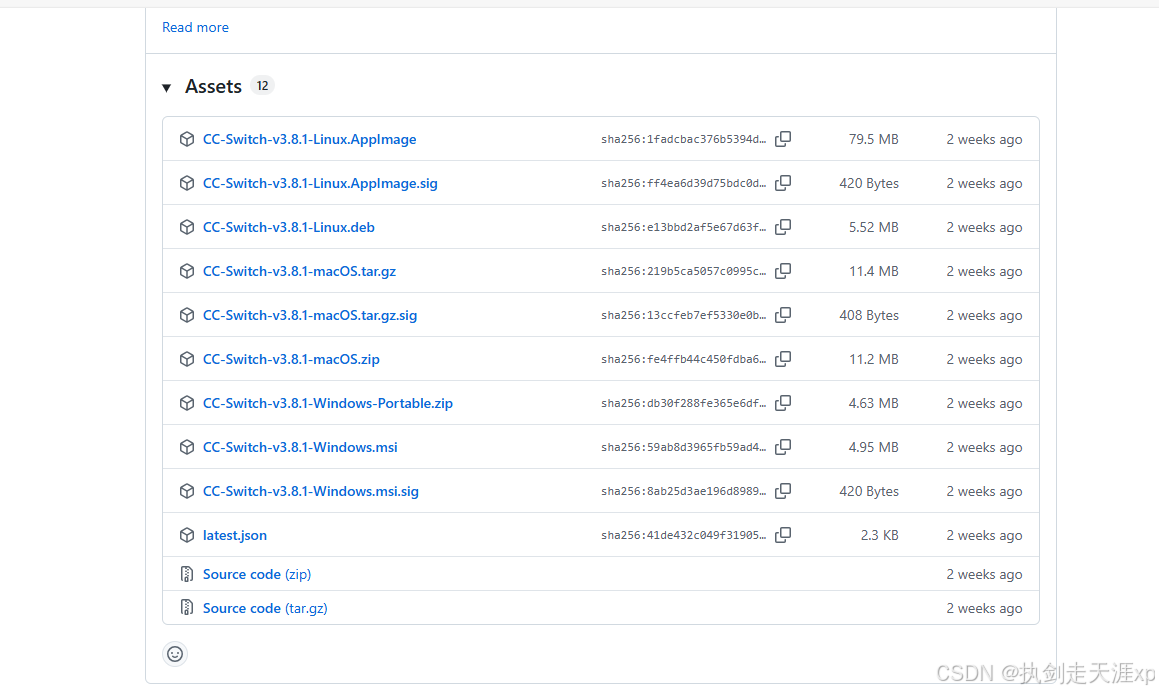1159x693 pixels.
Task: Select hash text sha256:41de432c049f31905…
Action: point(684,535)
